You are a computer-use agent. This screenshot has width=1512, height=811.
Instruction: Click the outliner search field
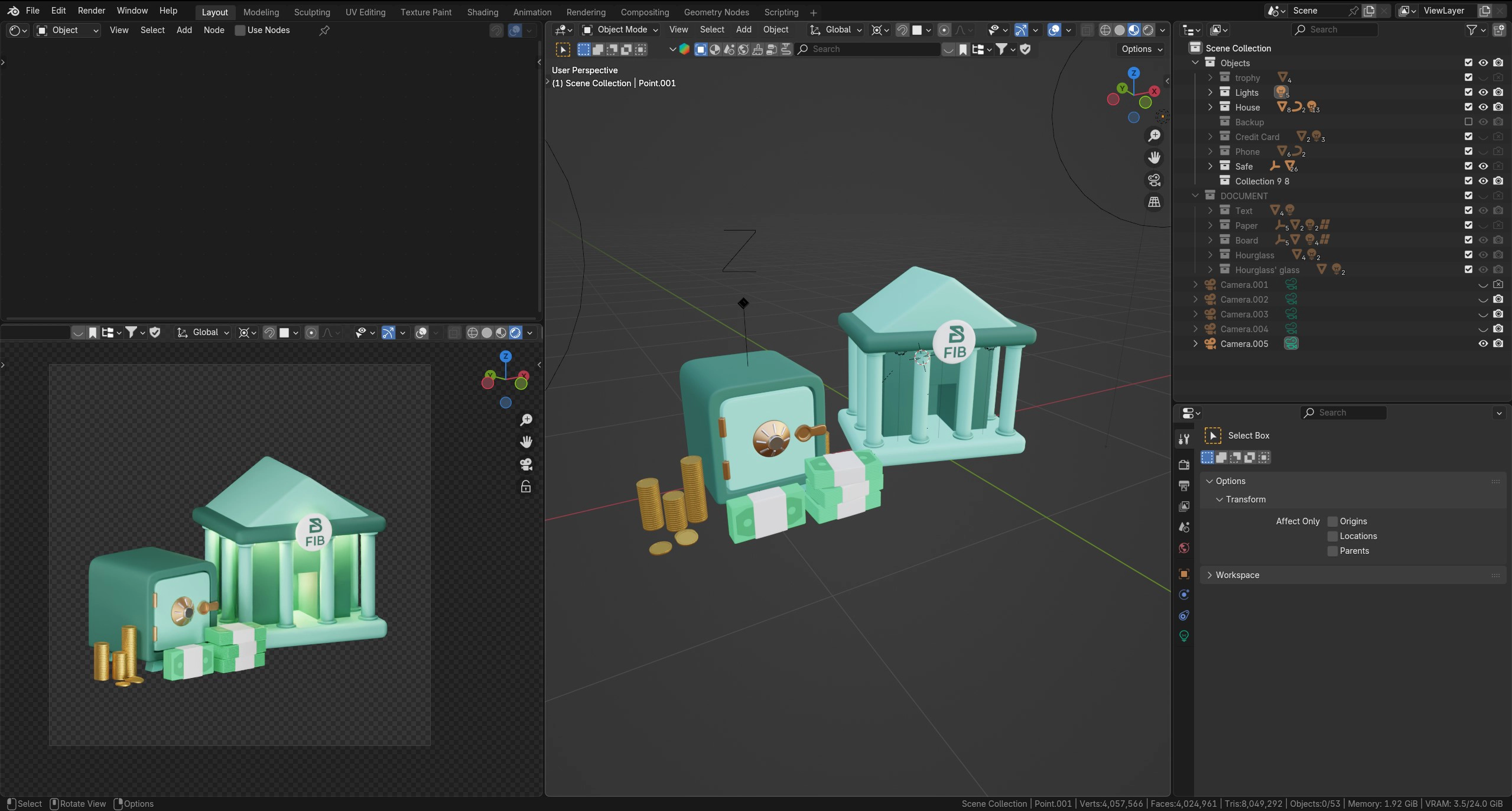click(1337, 30)
